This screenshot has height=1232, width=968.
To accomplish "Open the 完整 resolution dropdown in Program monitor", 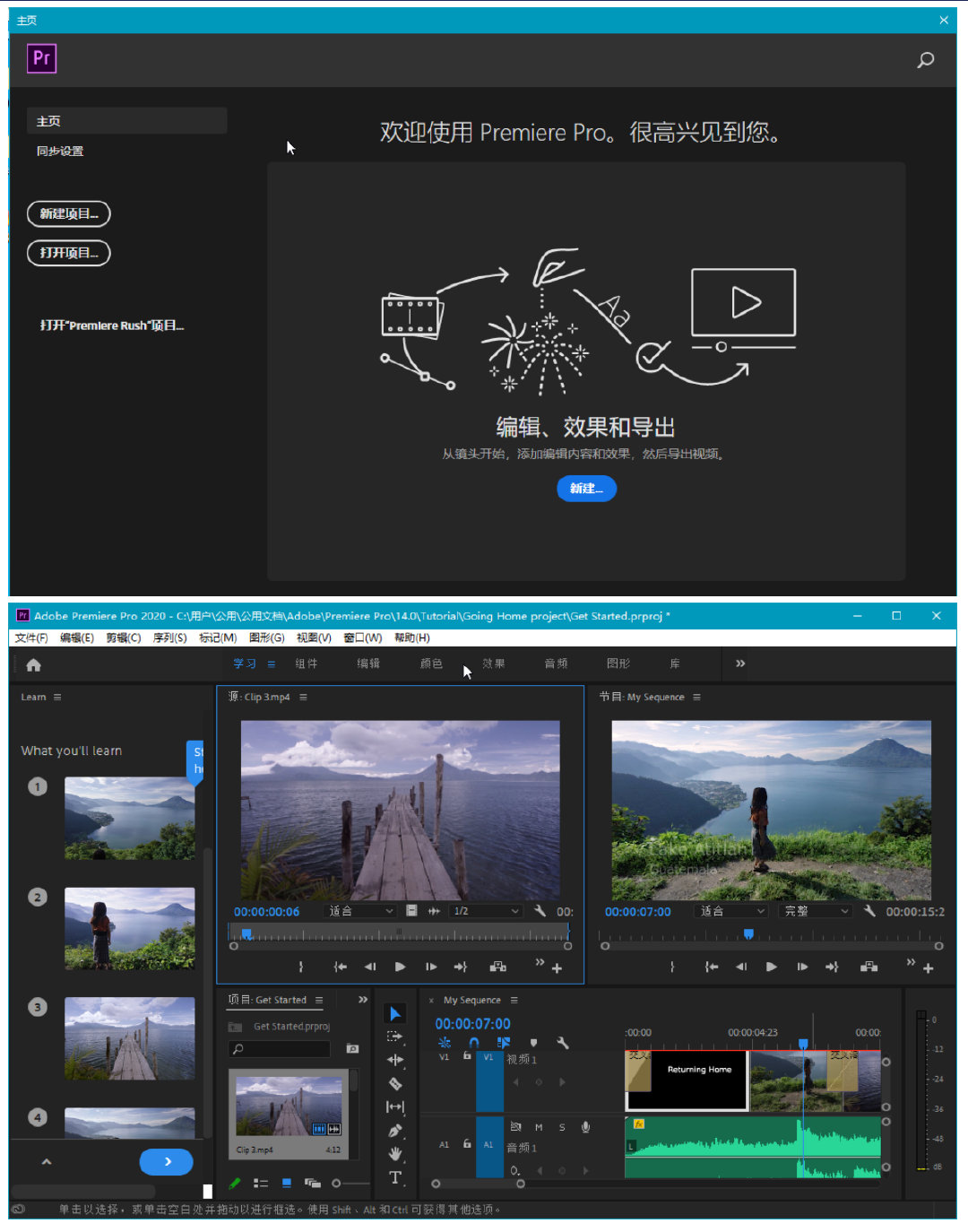I will tap(815, 911).
